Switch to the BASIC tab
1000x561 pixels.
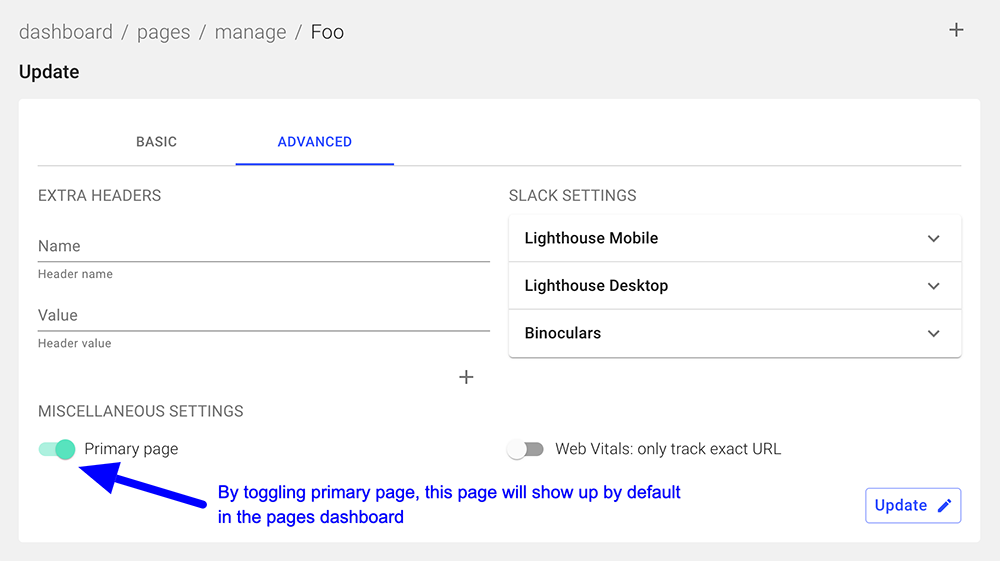[x=156, y=142]
